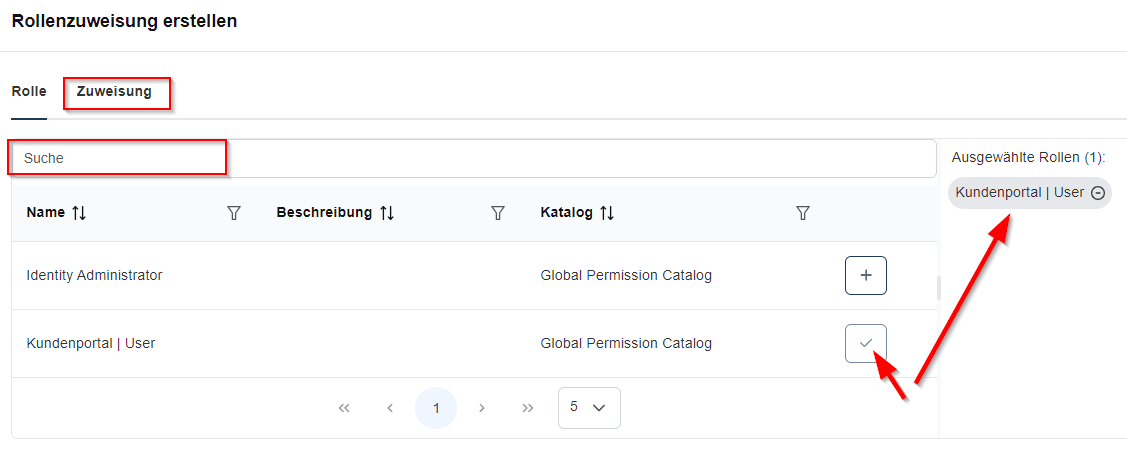This screenshot has height=457, width=1127.
Task: Jump to the first page of results
Action: pos(345,408)
